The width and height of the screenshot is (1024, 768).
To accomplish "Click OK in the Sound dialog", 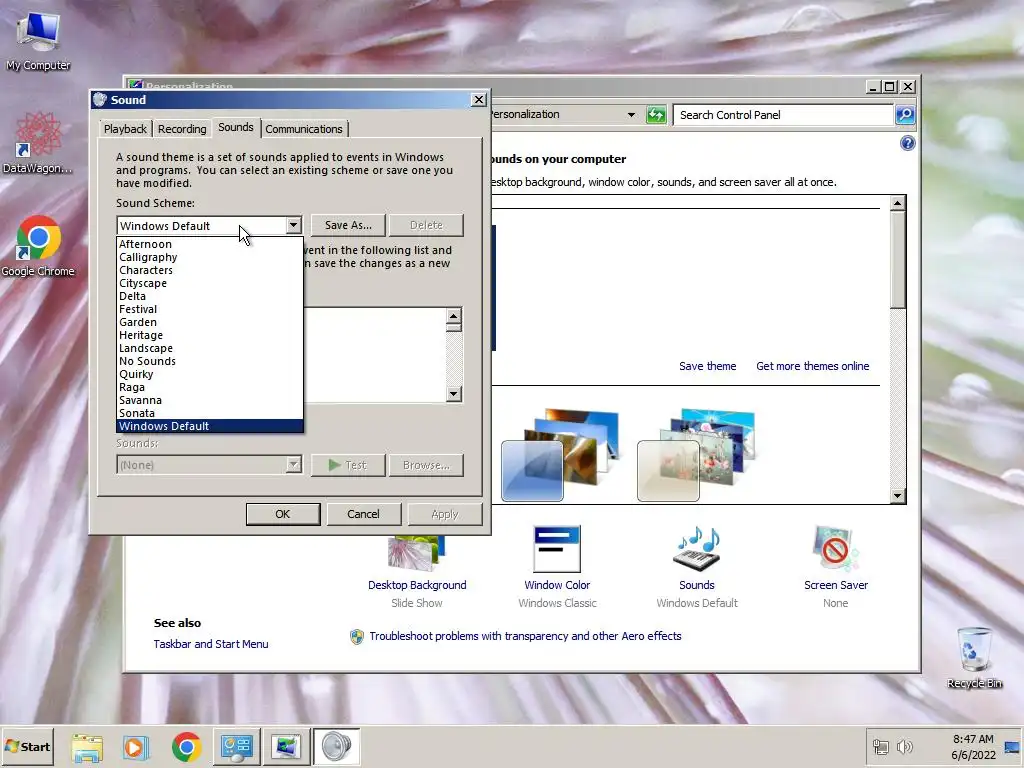I will tap(283, 514).
